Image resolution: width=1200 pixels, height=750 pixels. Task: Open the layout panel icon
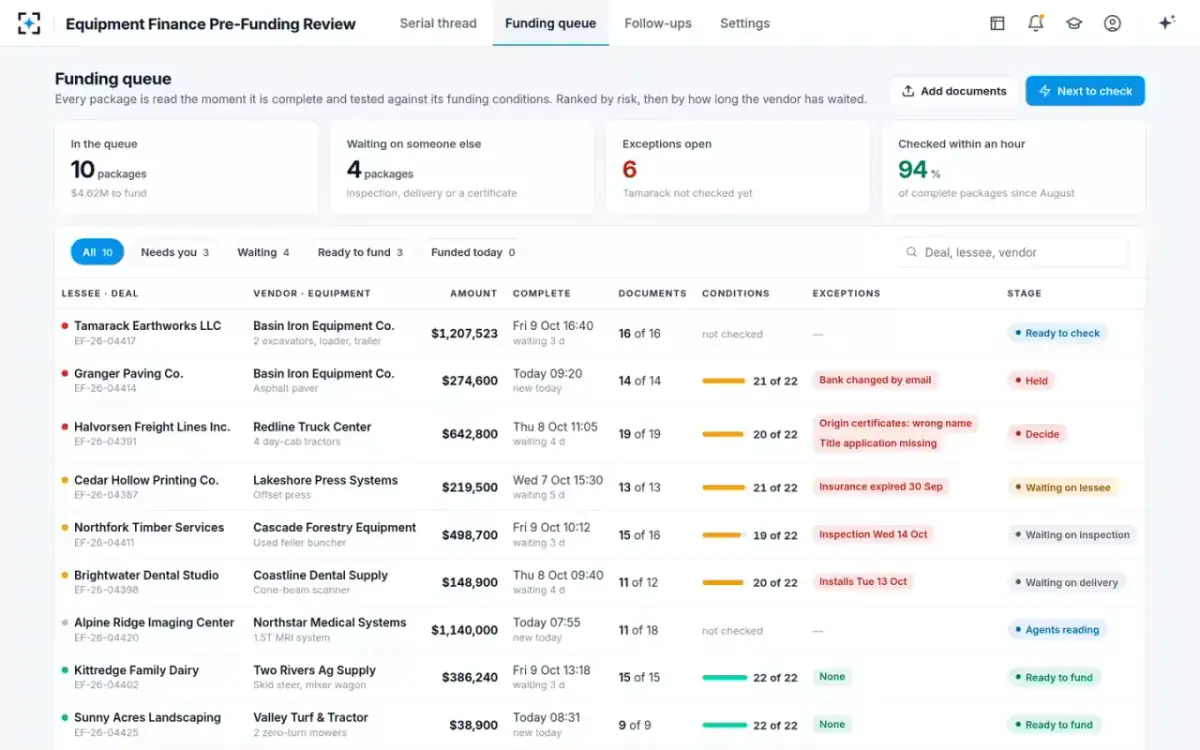pos(997,23)
